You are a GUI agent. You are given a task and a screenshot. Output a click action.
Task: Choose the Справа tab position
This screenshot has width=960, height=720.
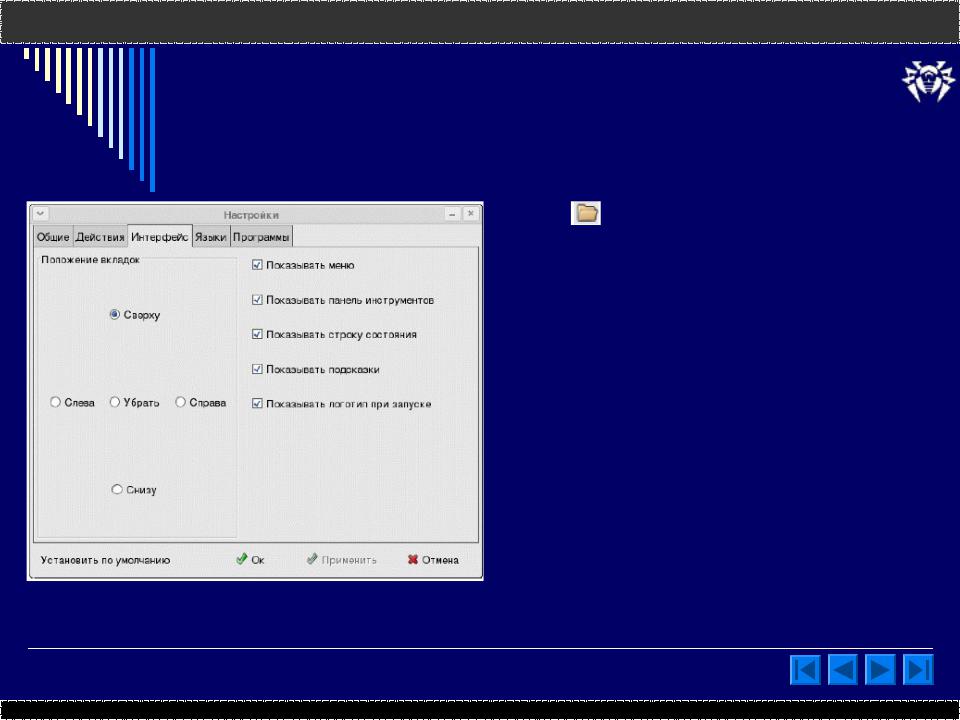(181, 402)
